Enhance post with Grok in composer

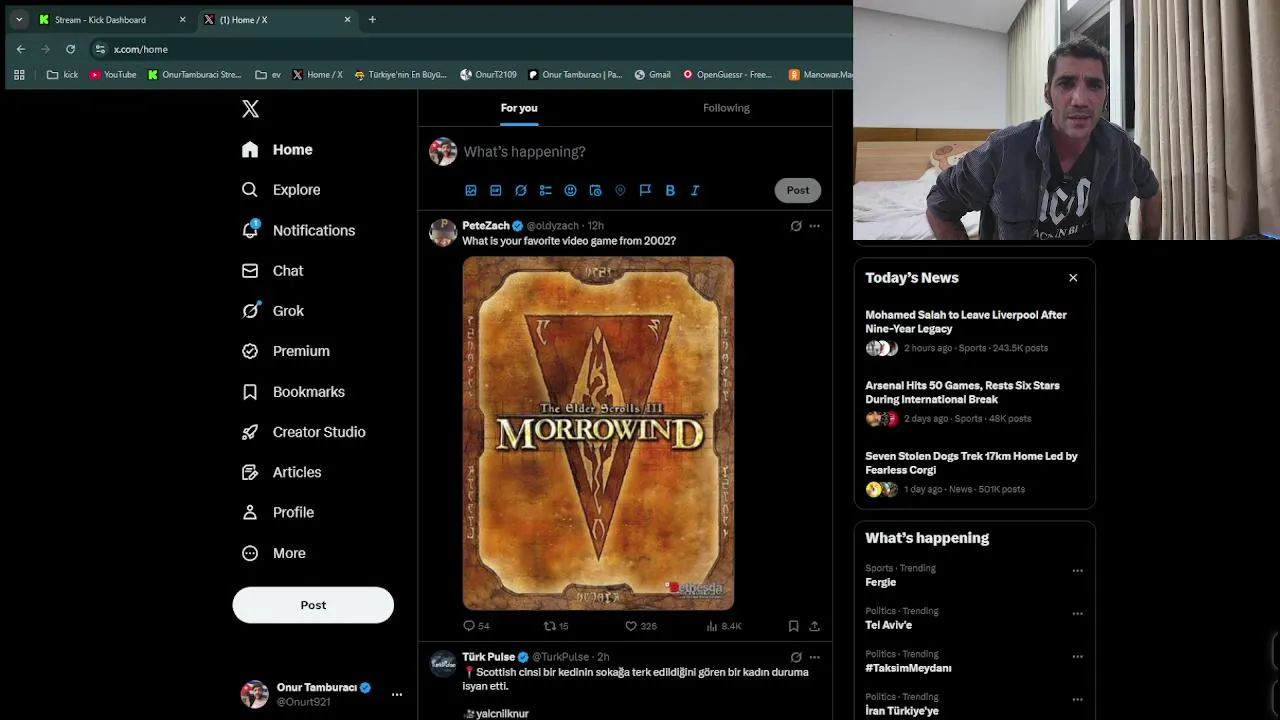[521, 190]
